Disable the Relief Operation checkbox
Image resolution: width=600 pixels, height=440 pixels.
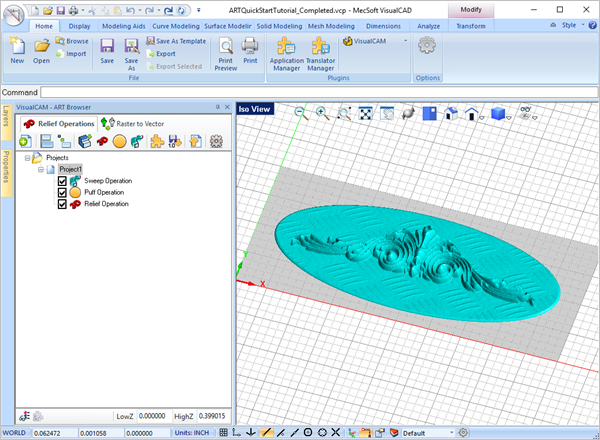(63, 204)
